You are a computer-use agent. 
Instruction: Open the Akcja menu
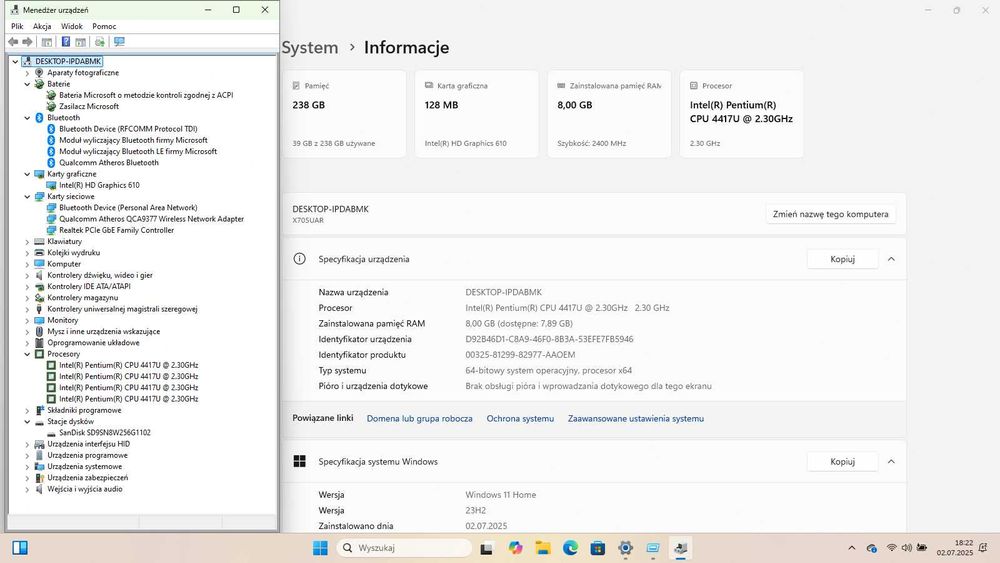(x=42, y=26)
